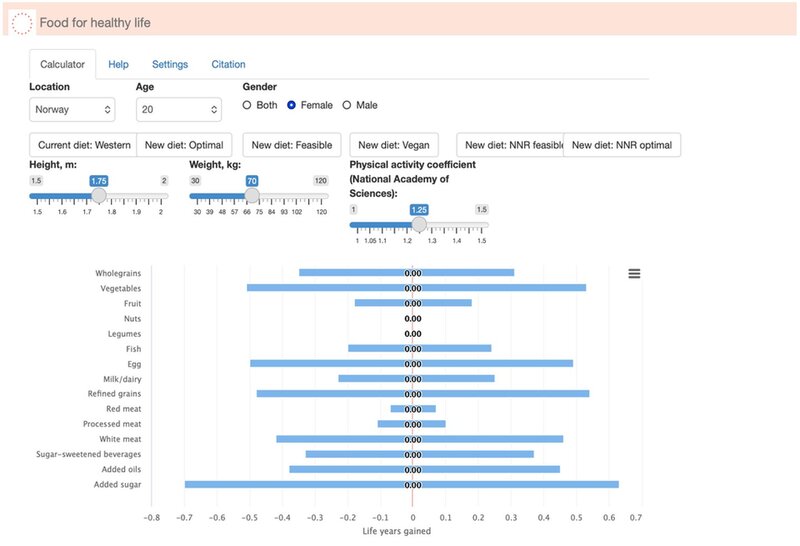This screenshot has width=800, height=546.
Task: Open the Location dropdown showing Norway
Action: [72, 109]
